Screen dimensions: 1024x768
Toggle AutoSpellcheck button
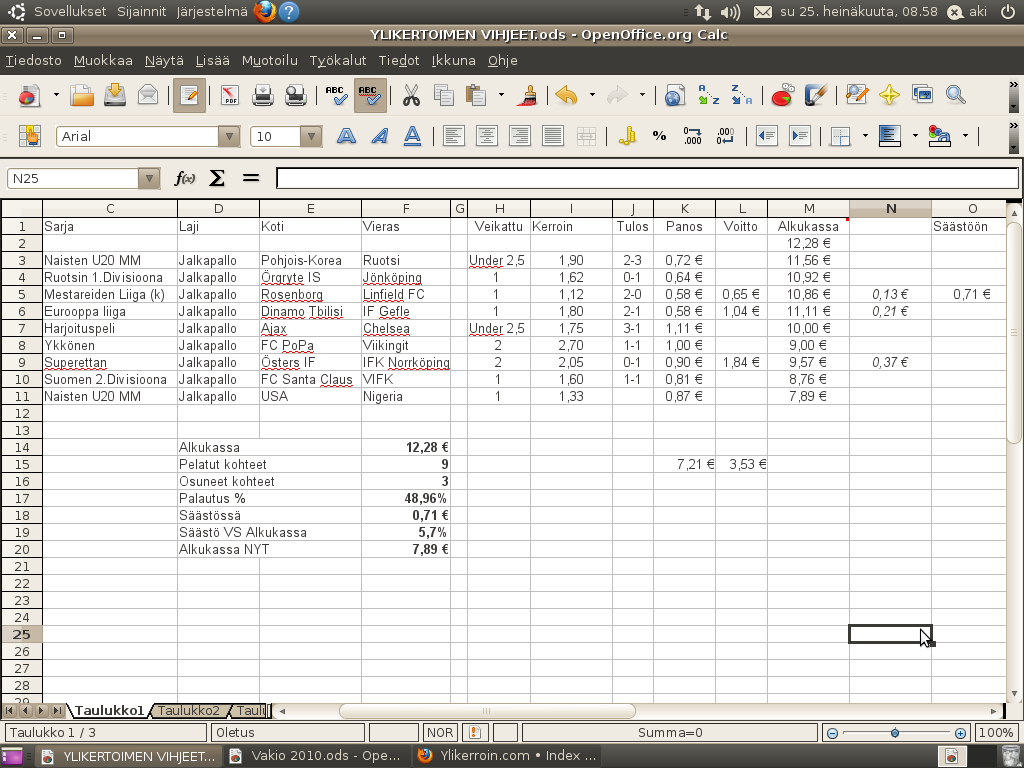[x=369, y=96]
